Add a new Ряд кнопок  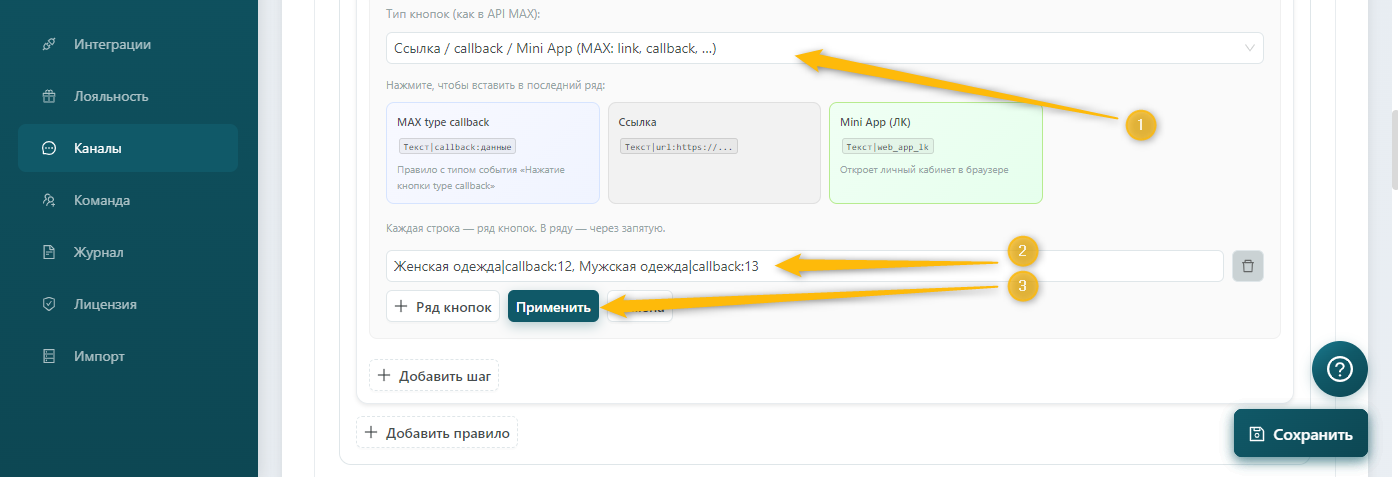443,307
